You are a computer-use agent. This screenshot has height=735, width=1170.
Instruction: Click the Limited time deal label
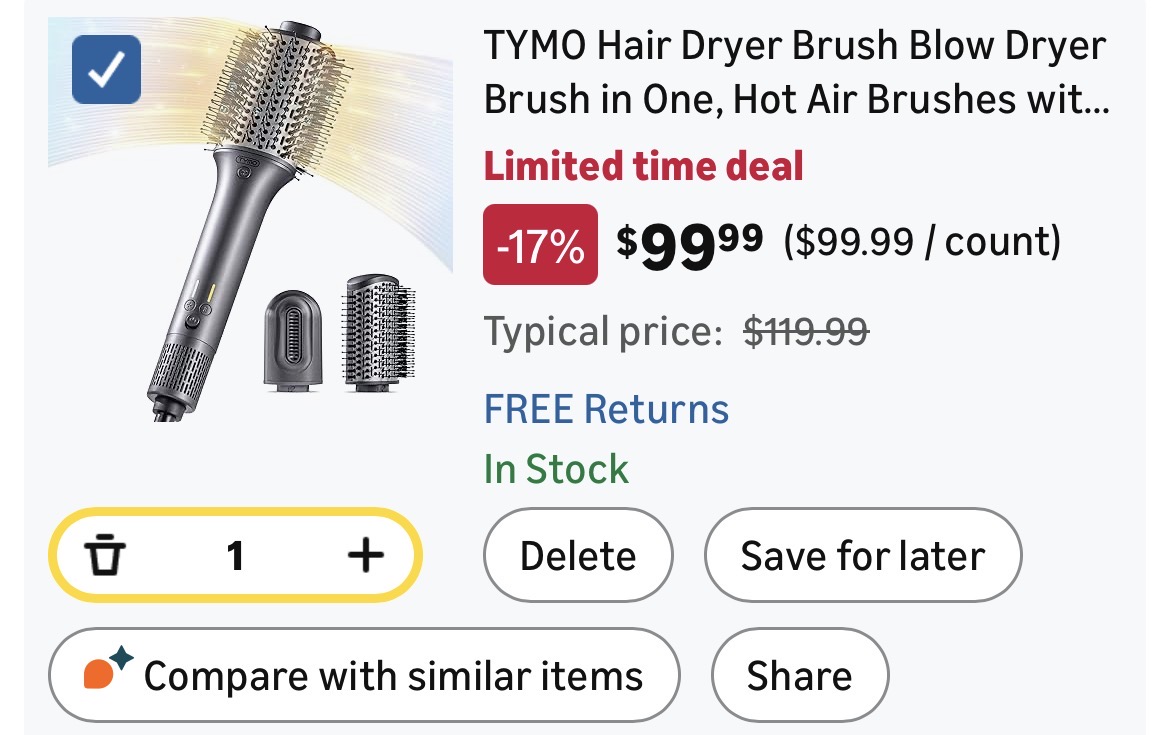pyautogui.click(x=643, y=166)
